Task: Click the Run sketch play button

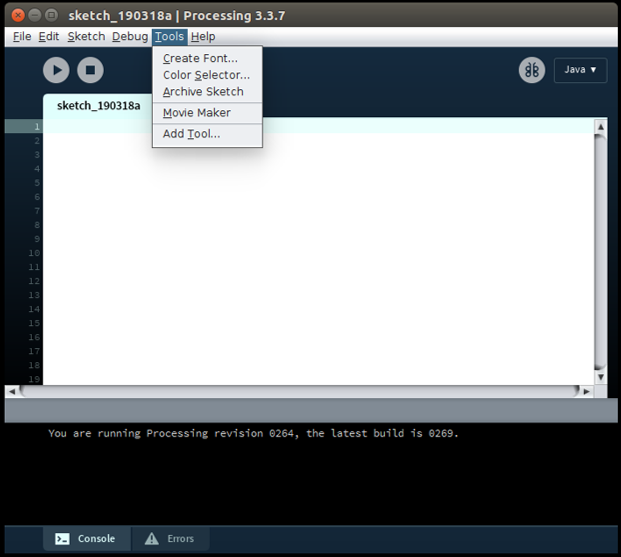Action: coord(56,70)
